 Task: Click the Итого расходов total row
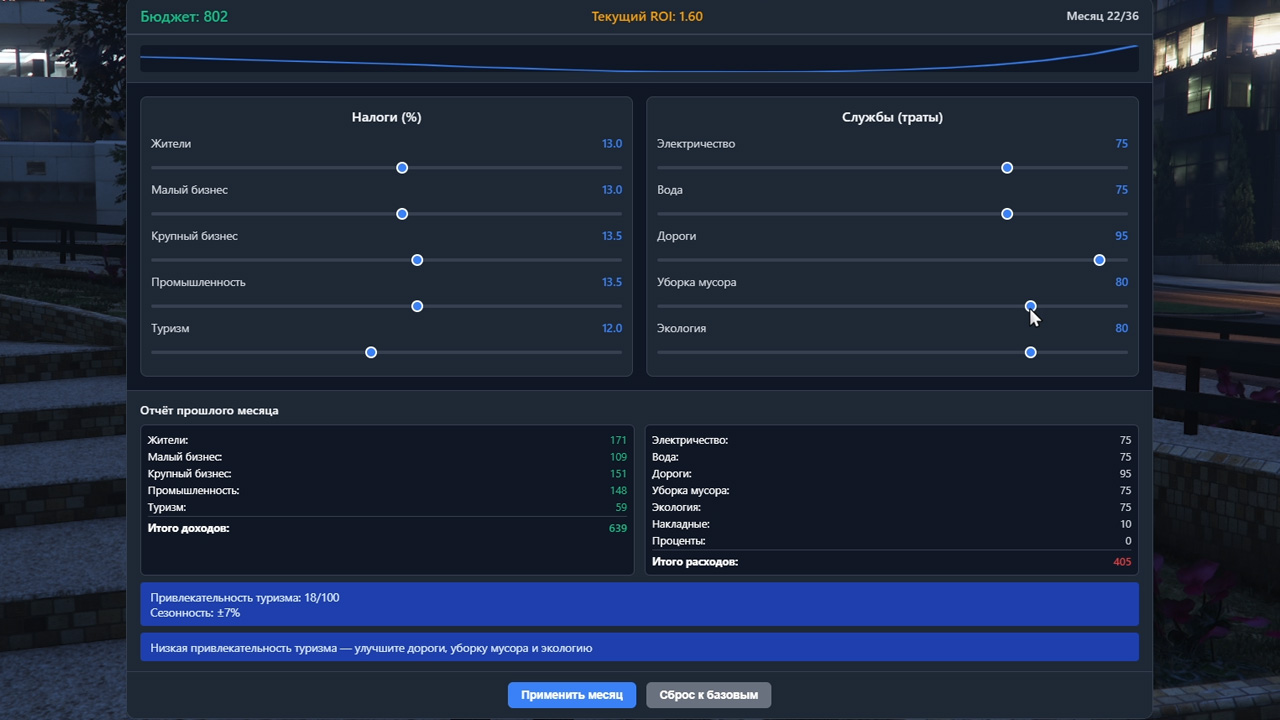pyautogui.click(x=891, y=562)
